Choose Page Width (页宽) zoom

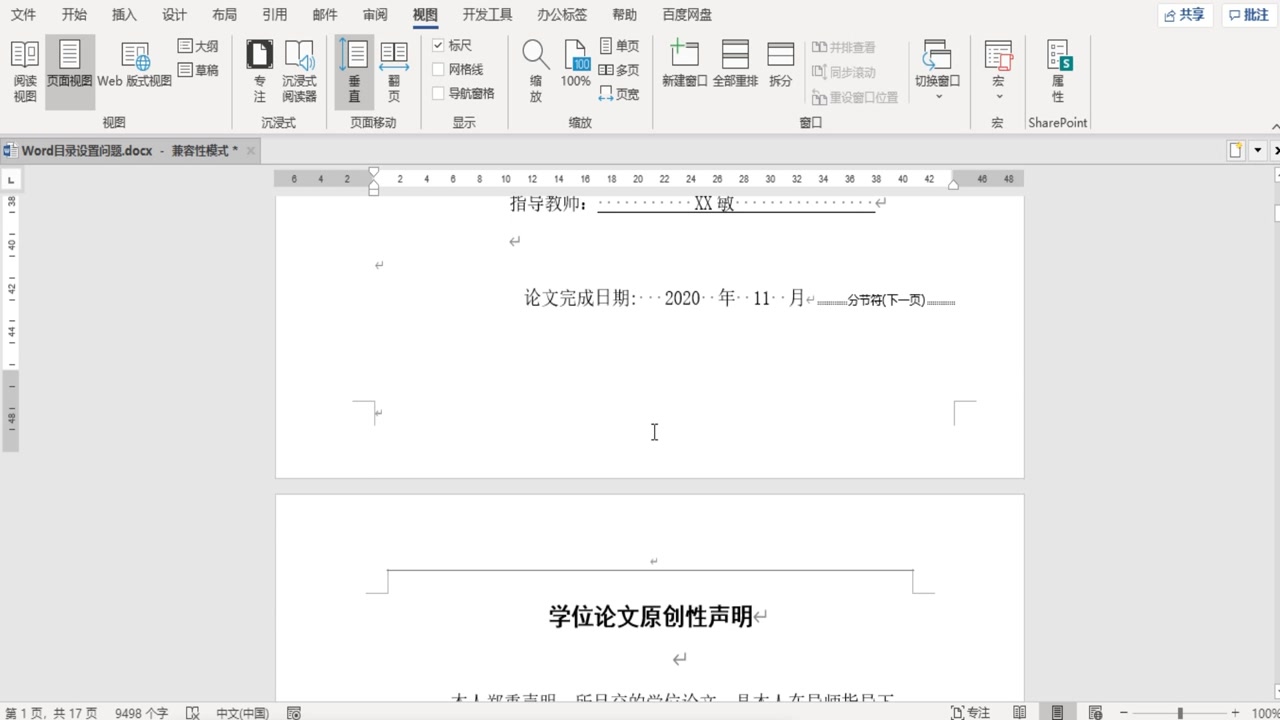coord(619,94)
